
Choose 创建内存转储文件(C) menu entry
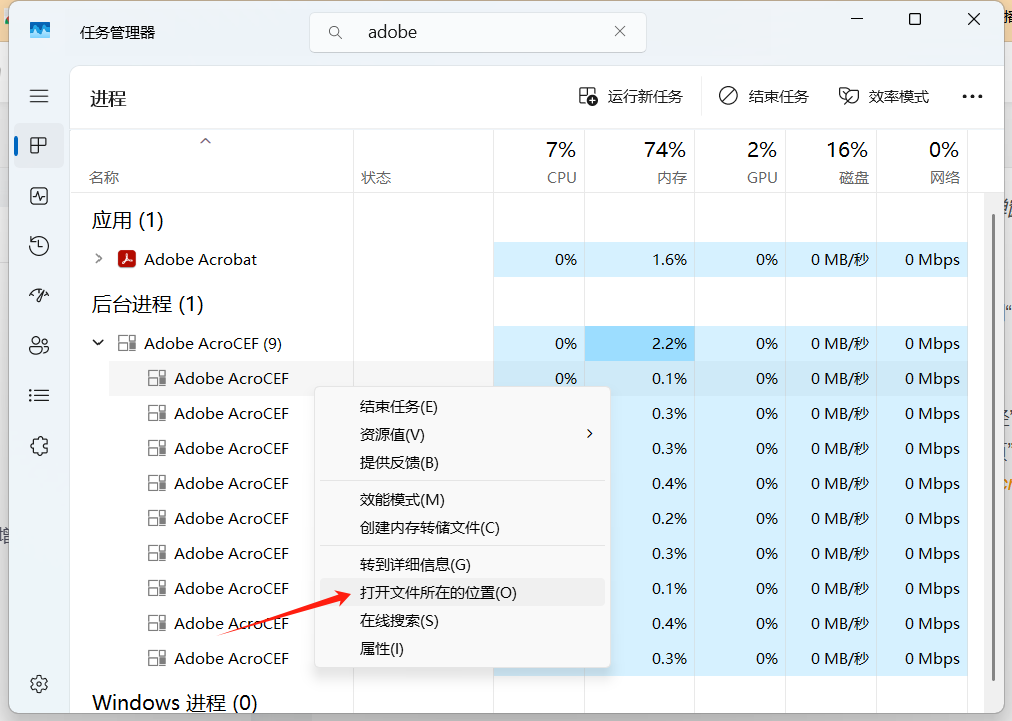[462, 528]
